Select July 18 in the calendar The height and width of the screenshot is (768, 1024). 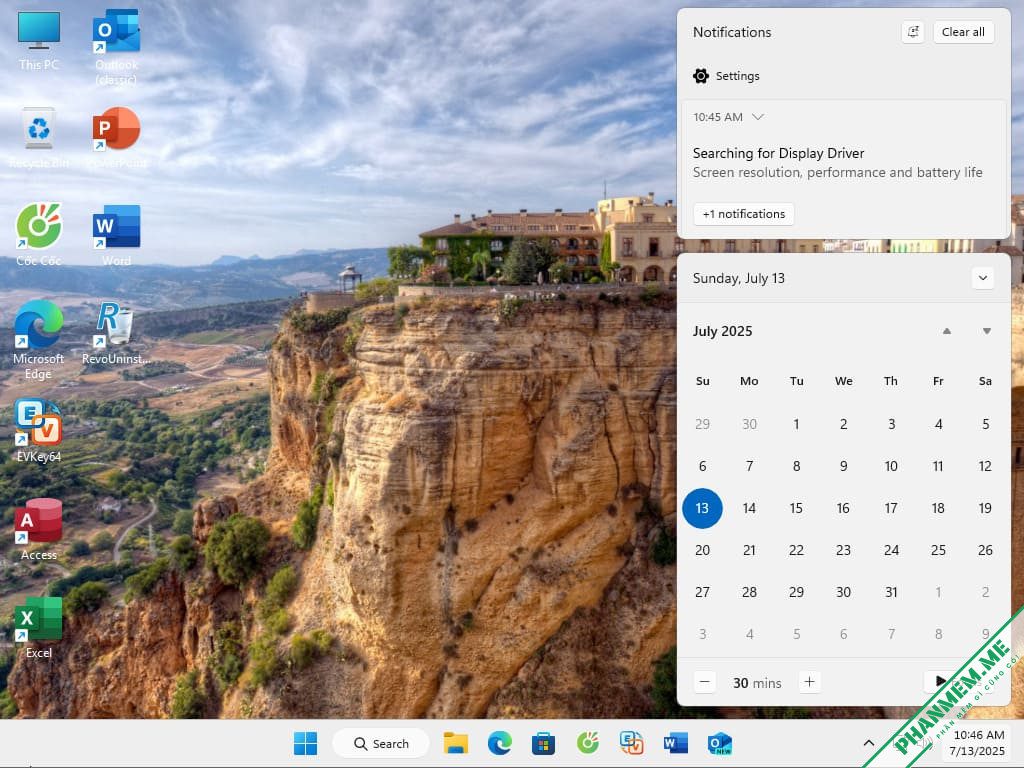click(938, 508)
